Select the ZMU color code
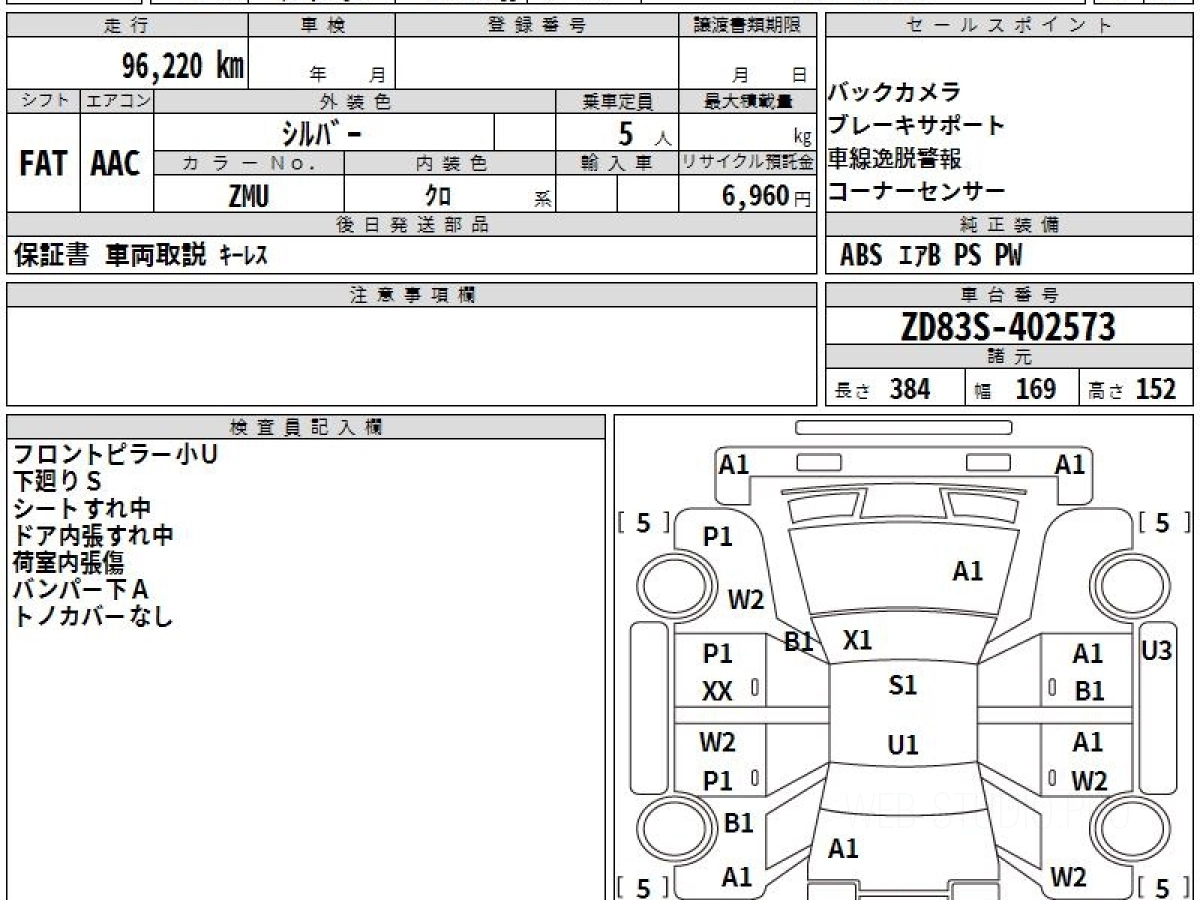 point(248,195)
